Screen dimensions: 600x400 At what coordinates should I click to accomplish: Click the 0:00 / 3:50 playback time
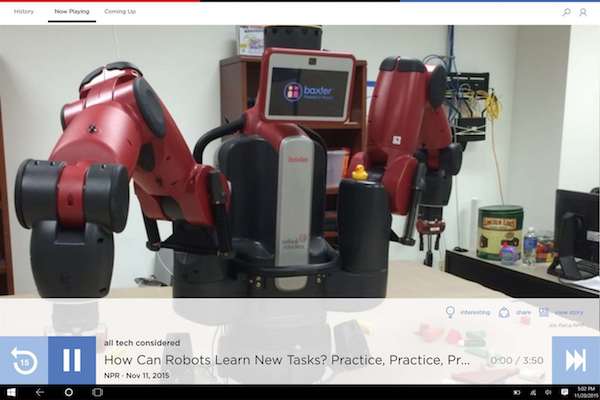[x=517, y=360]
